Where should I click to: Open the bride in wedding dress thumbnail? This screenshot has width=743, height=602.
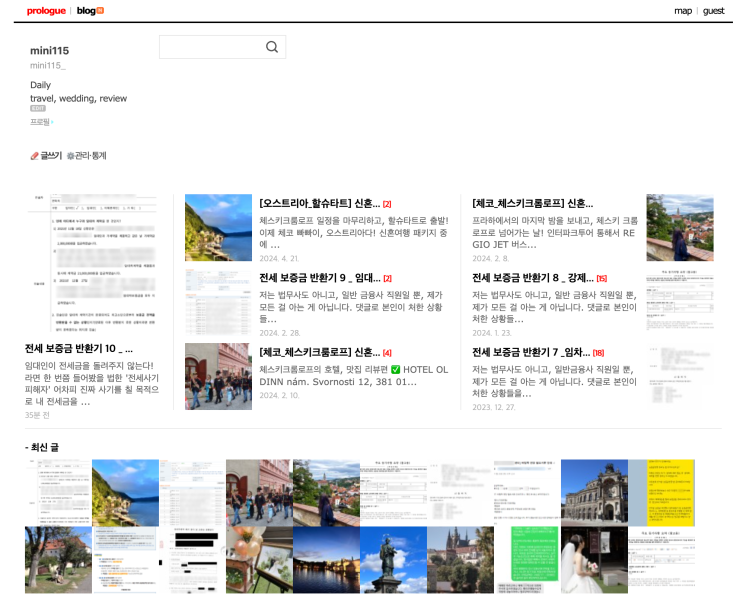[594, 560]
